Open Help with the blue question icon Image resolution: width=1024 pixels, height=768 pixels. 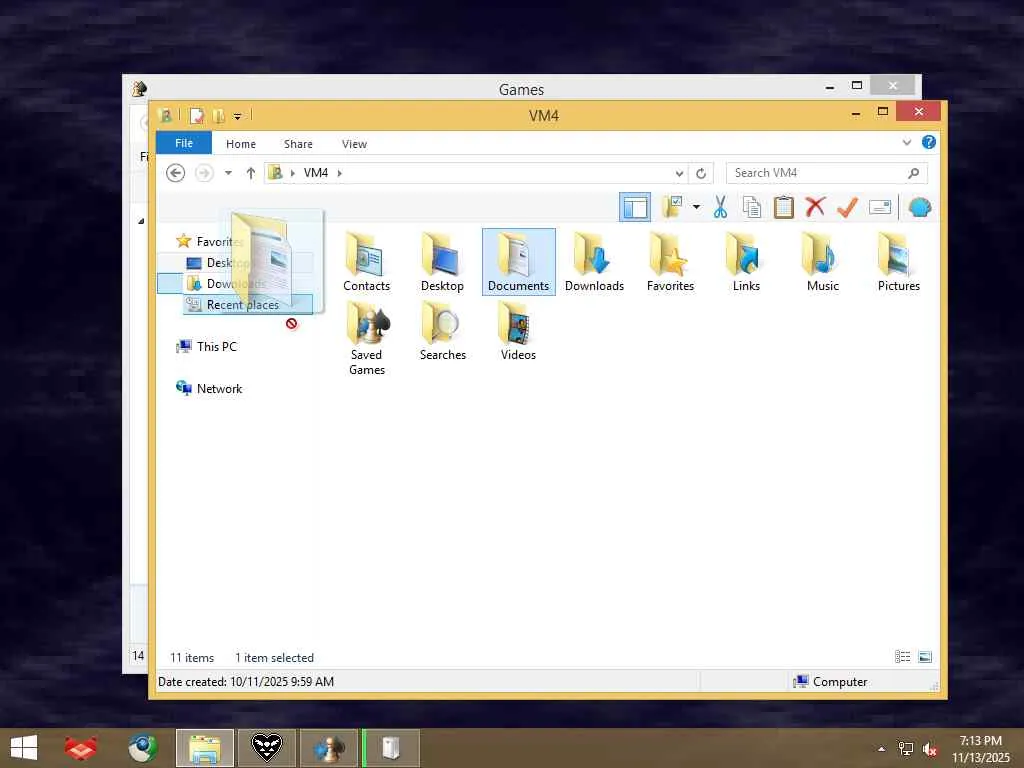coord(929,142)
